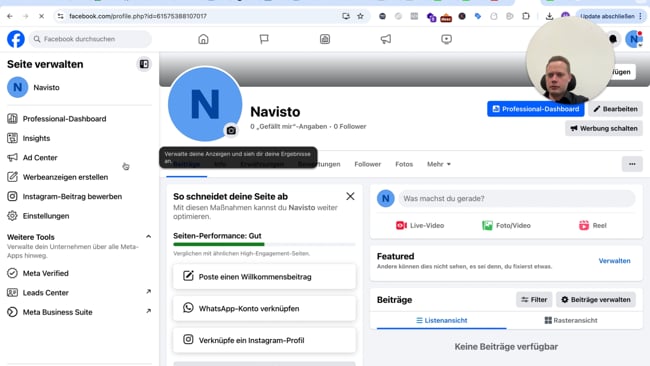Screen dimensions: 650x366
Task: Open the Ad Center megaphone icon in top bar
Action: point(386,39)
